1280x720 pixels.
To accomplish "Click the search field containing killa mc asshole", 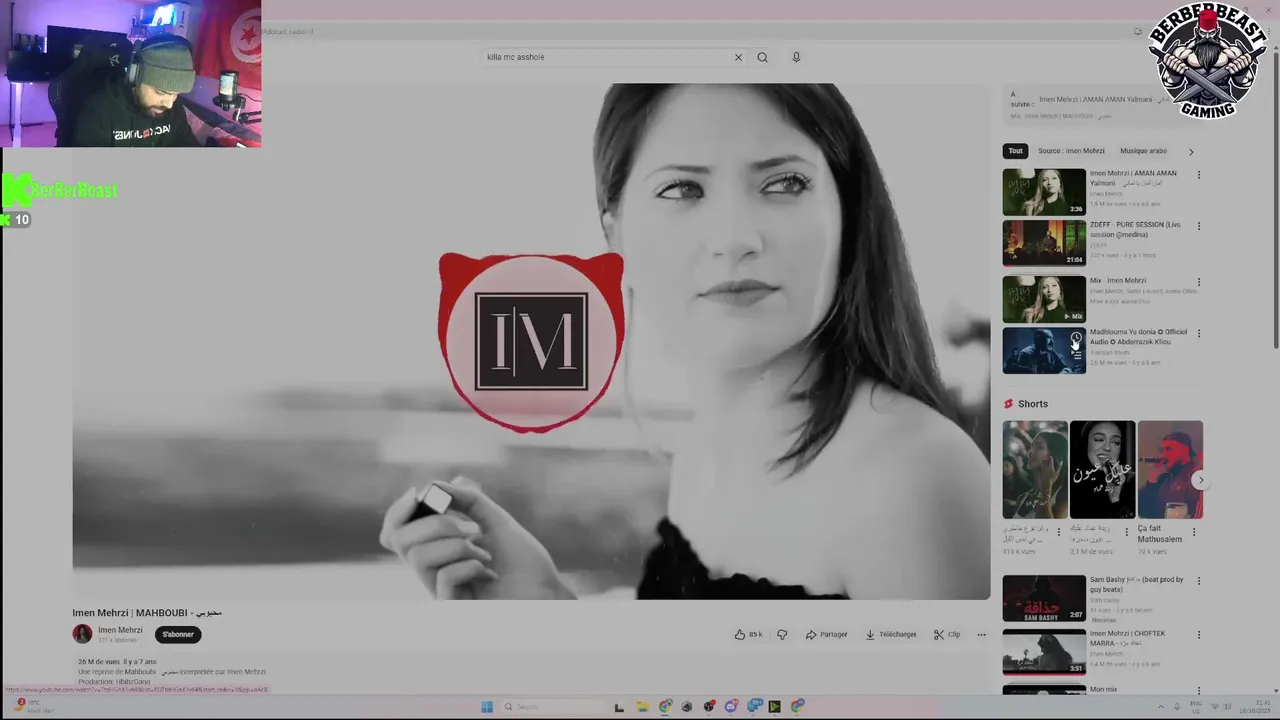I will pos(605,57).
